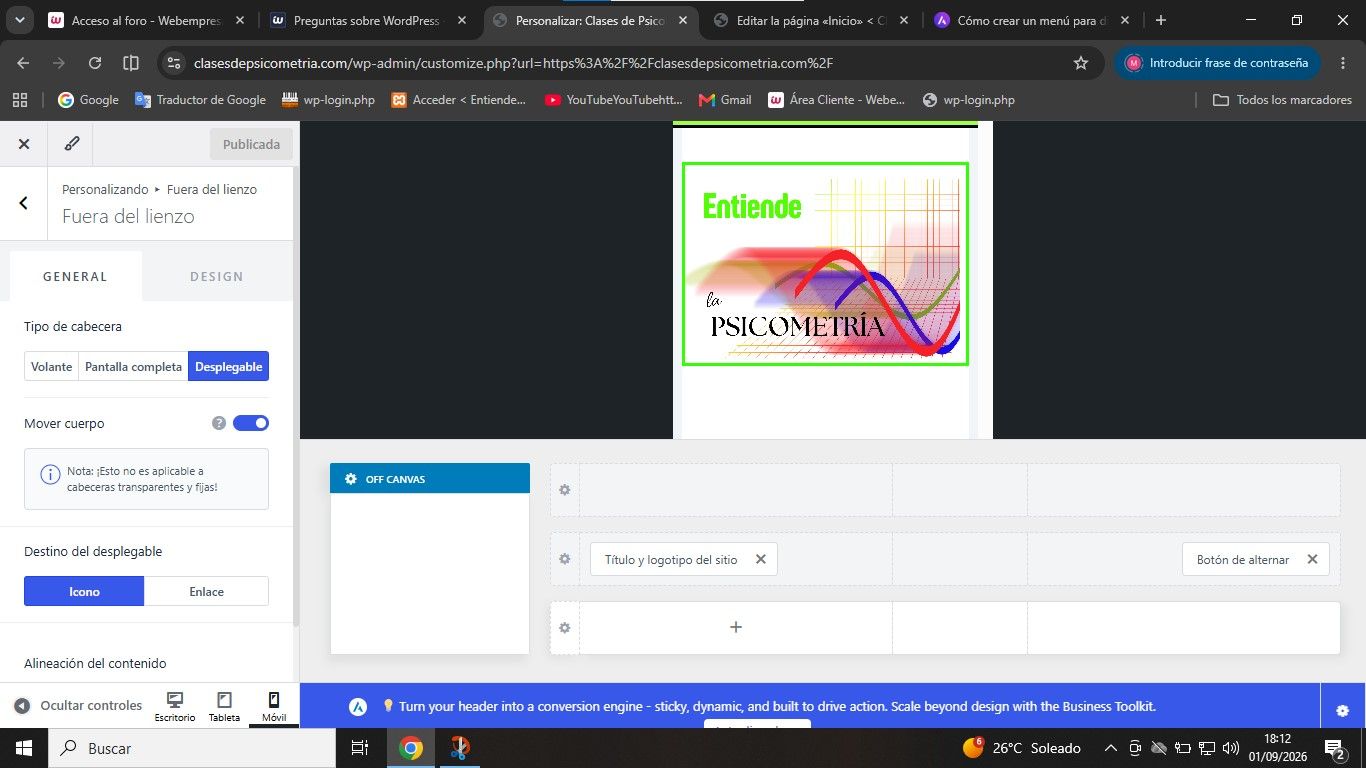Switch preview to Escritorio device
This screenshot has height=768, width=1366.
(x=175, y=707)
